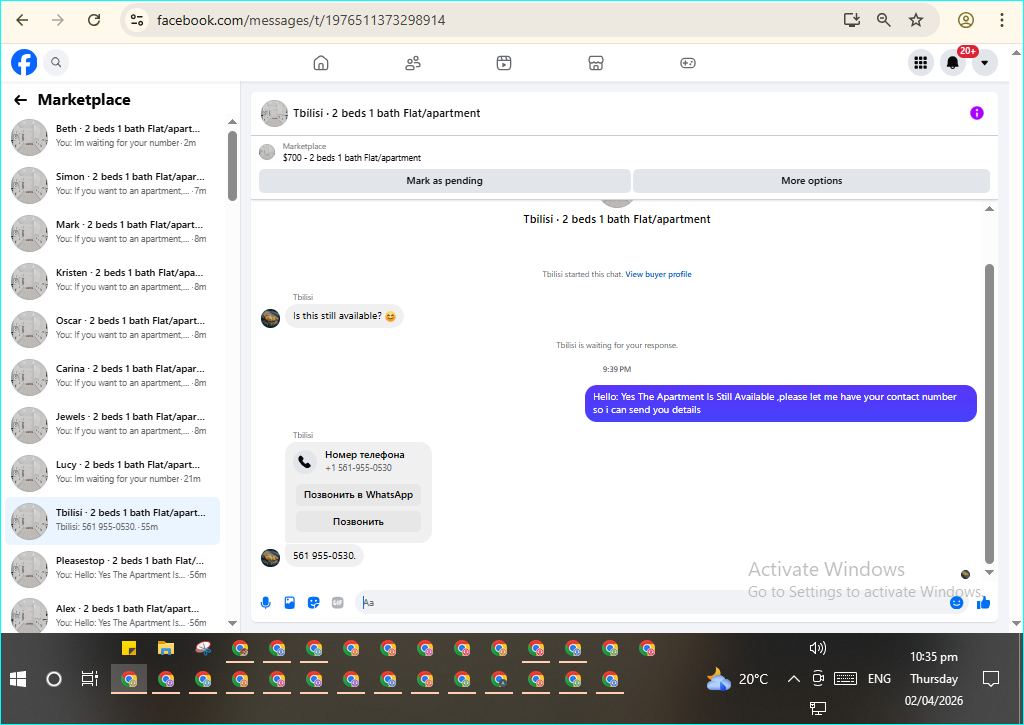Open the purple conversation information icon
Image resolution: width=1024 pixels, height=725 pixels.
pyautogui.click(x=976, y=113)
